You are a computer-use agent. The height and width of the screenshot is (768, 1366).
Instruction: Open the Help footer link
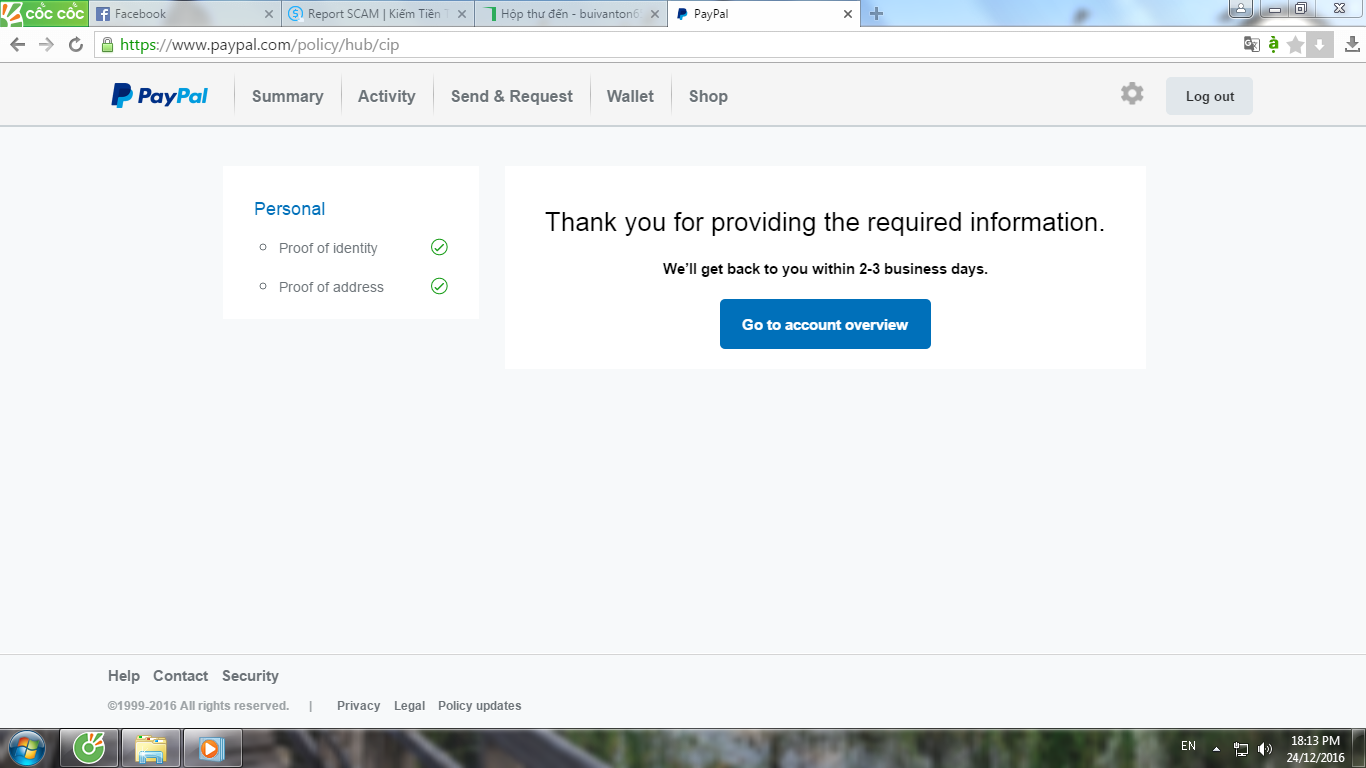(x=124, y=676)
